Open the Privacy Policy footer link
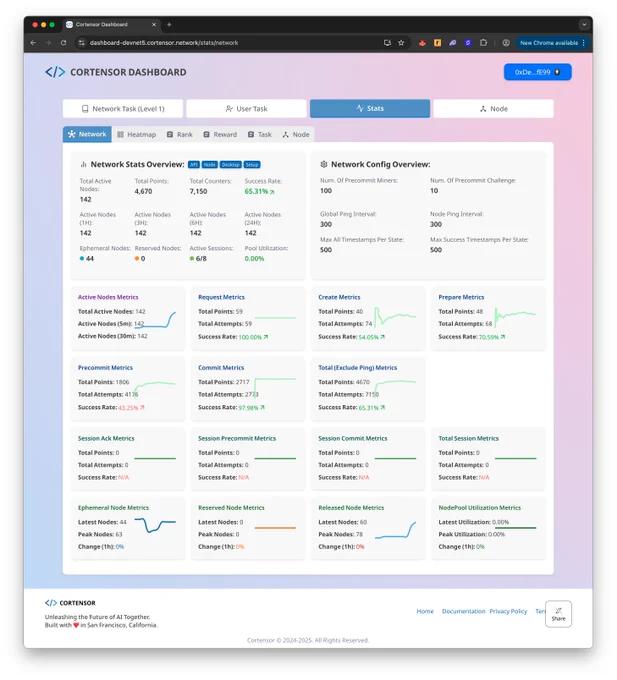This screenshot has height=680, width=617. tap(508, 611)
